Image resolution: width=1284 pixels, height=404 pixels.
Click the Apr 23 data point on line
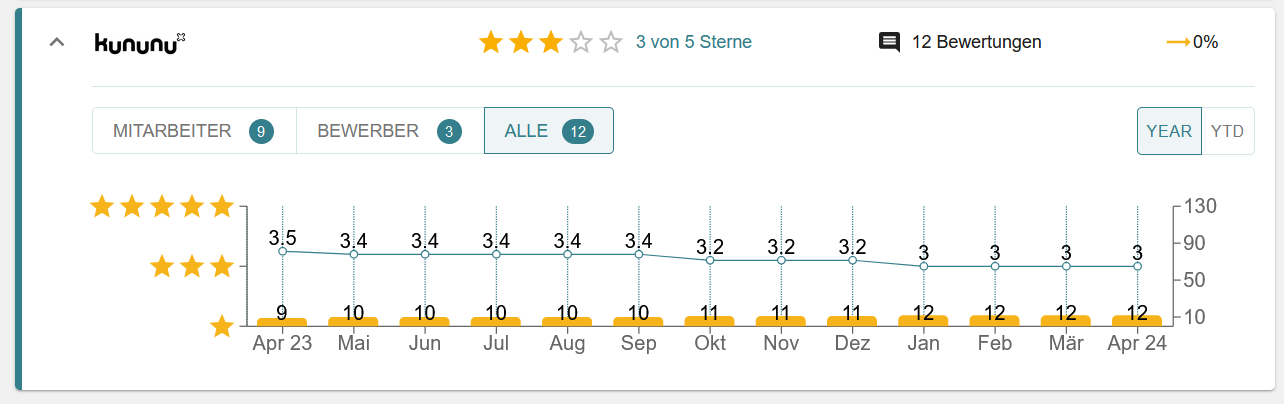pos(283,251)
